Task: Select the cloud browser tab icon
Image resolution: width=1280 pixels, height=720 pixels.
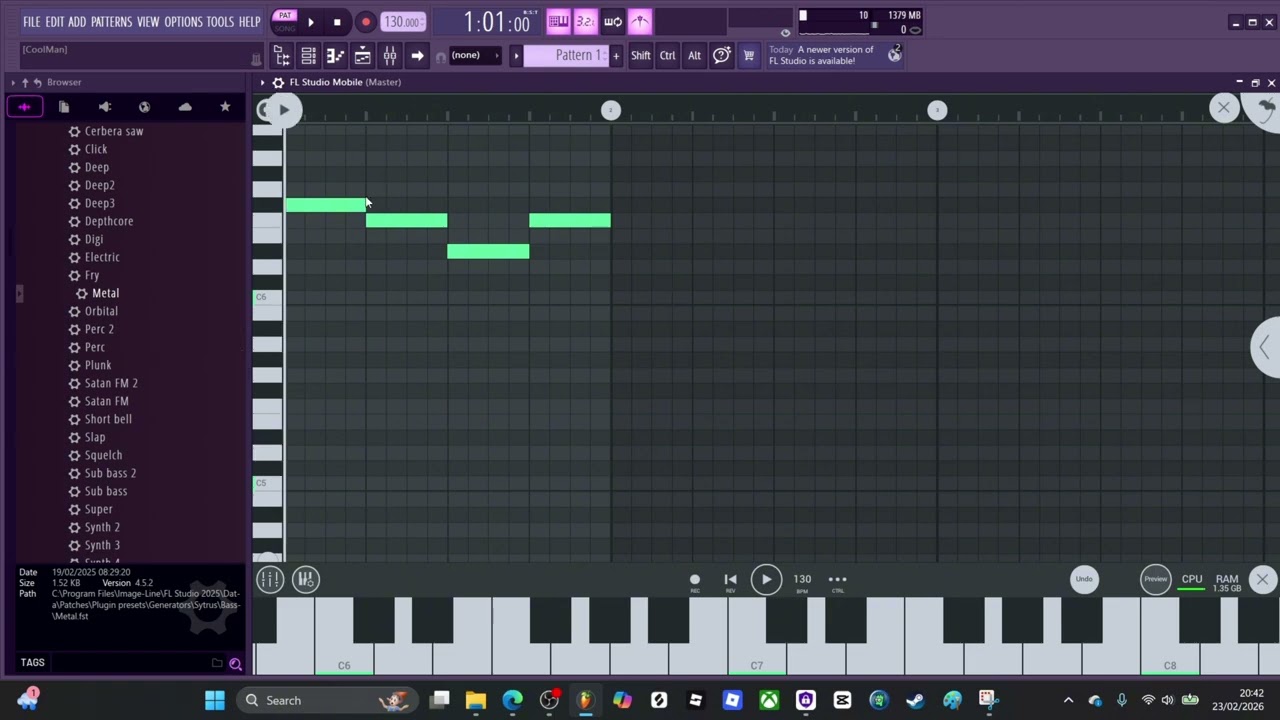Action: pos(185,107)
